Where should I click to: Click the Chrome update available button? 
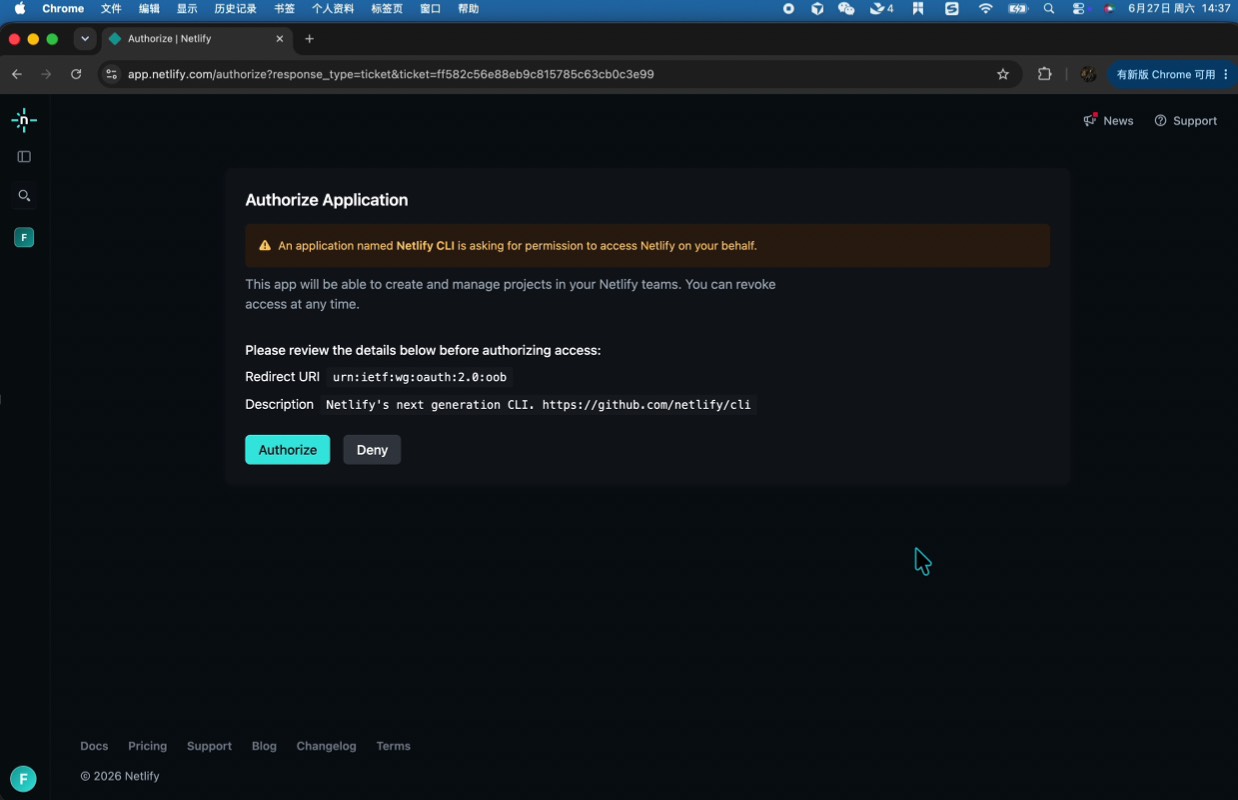tap(1172, 74)
